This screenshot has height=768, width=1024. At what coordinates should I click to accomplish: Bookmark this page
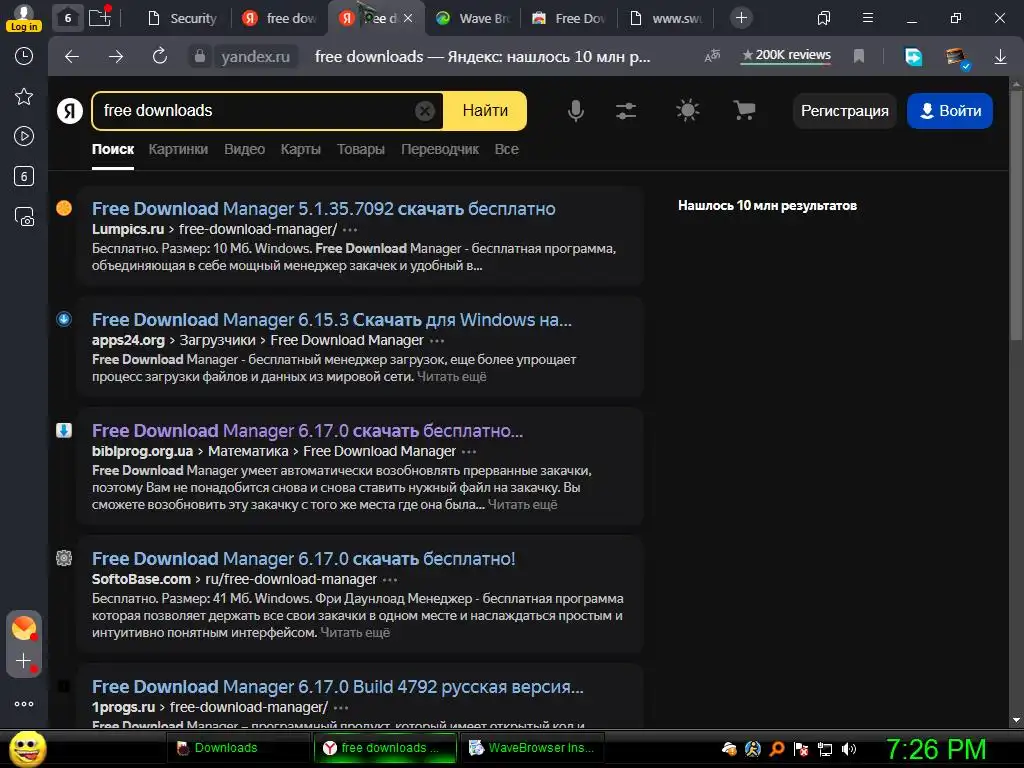pos(859,56)
